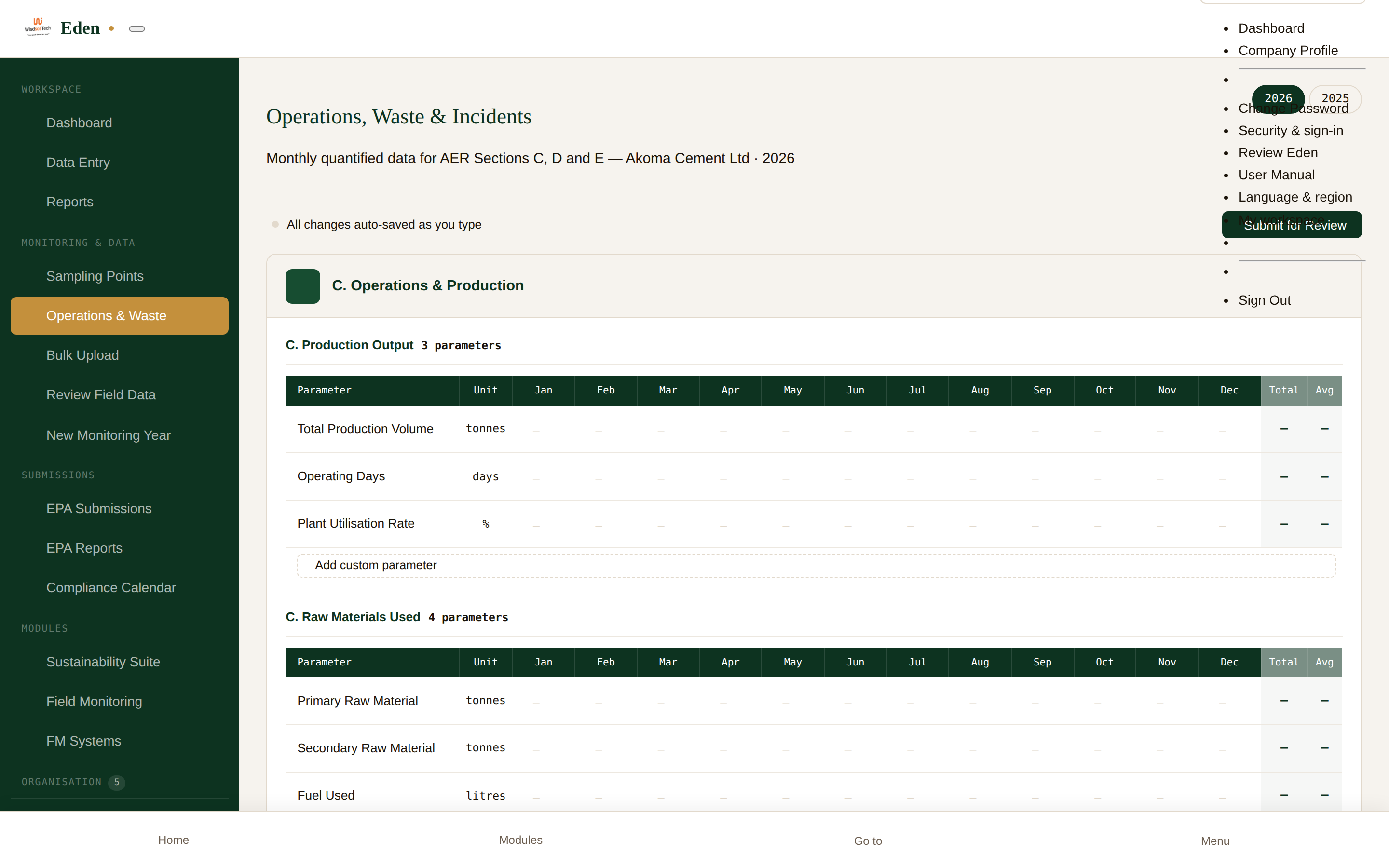Screen dimensions: 1389x868
Task: Open Dashboard in the left sidebar
Action: point(120,123)
